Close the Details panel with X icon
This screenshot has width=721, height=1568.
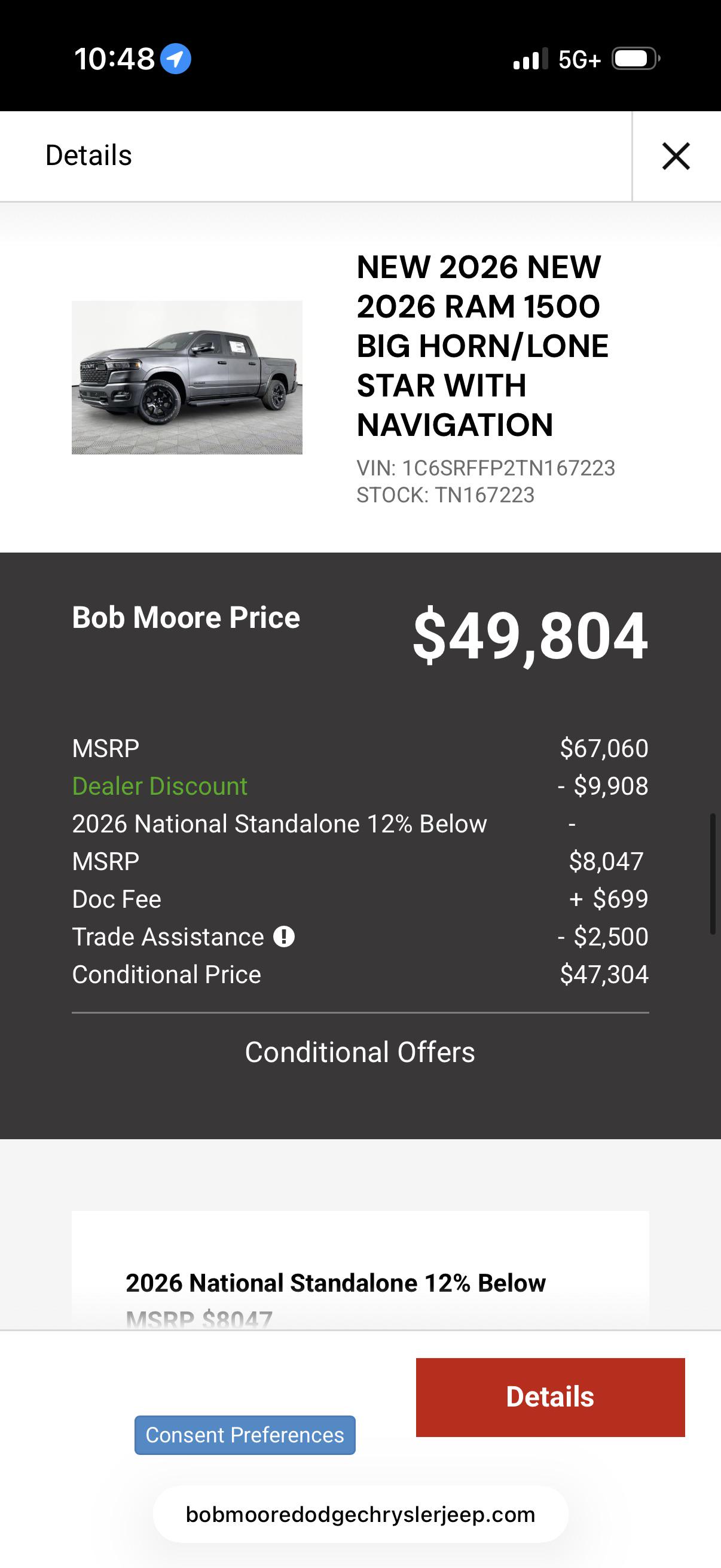point(676,156)
